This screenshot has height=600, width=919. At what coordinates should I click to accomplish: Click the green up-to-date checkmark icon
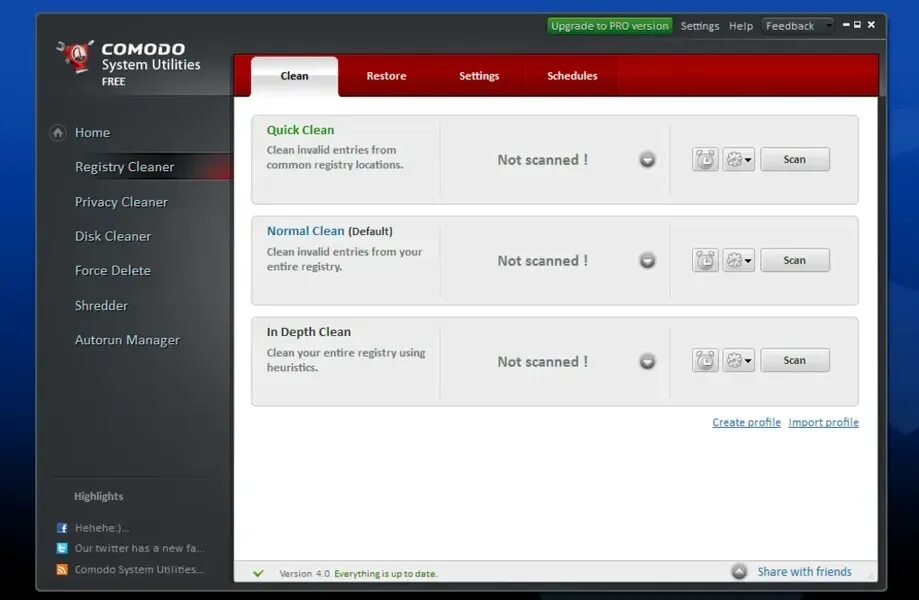pos(258,574)
